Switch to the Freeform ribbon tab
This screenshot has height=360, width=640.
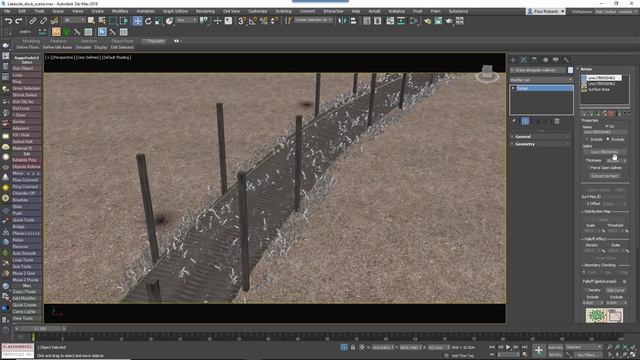pos(58,41)
